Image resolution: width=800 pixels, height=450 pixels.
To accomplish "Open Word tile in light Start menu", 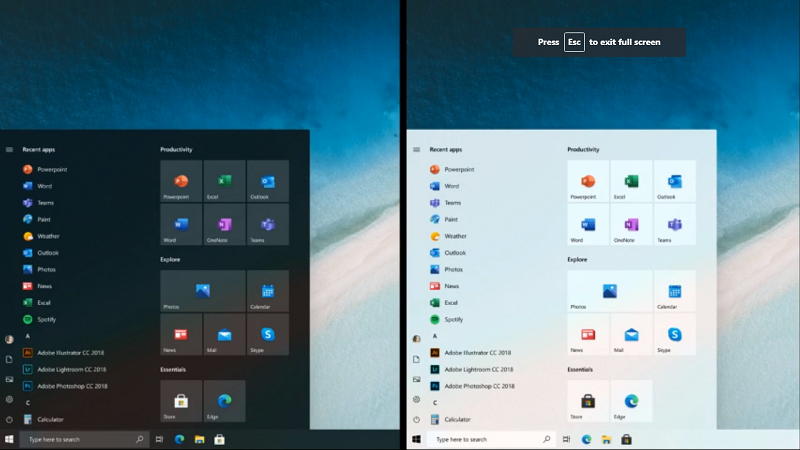I will coord(588,224).
